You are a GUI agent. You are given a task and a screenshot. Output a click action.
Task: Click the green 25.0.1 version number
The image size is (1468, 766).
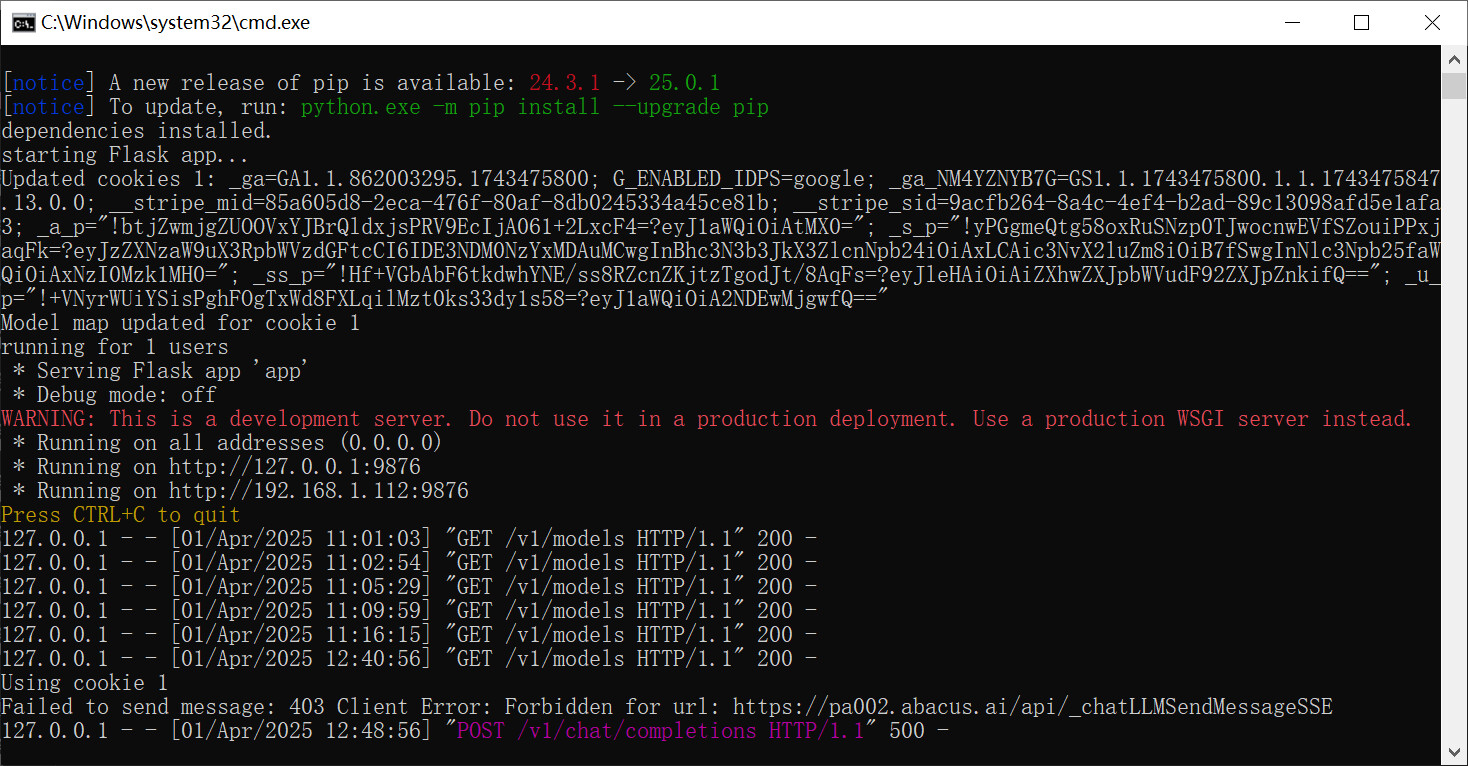684,83
